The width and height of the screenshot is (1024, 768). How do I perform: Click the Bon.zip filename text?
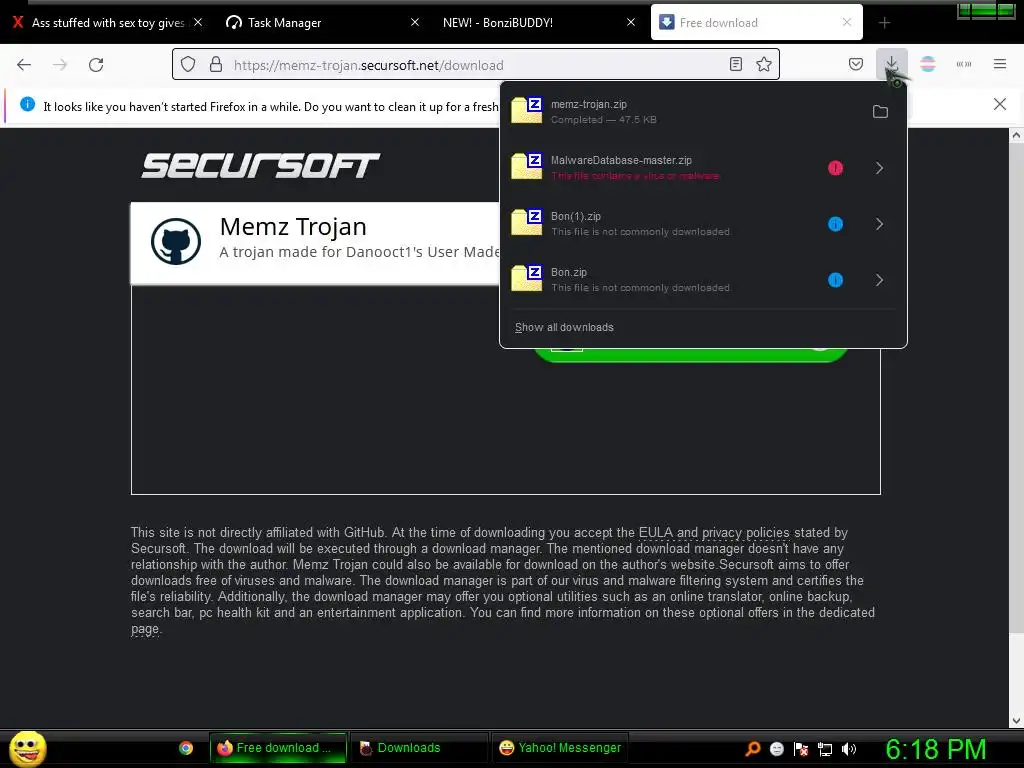point(569,272)
